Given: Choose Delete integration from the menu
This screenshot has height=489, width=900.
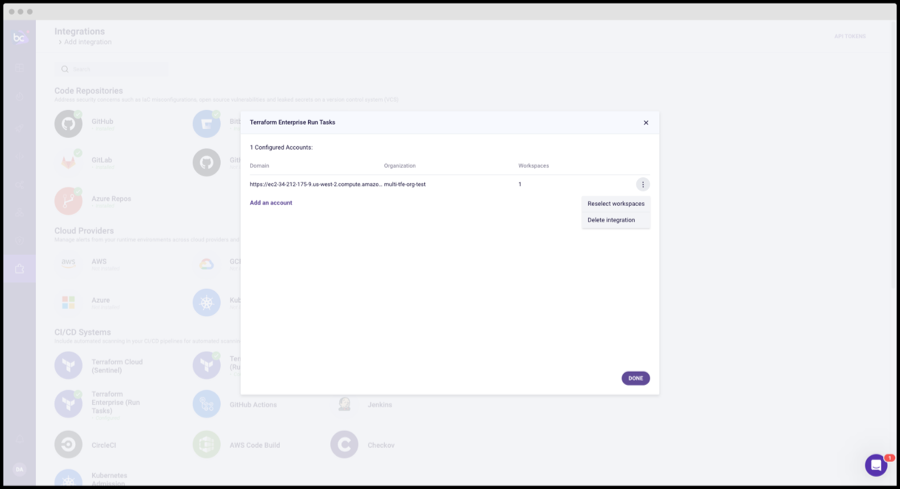Looking at the screenshot, I should (616, 220).
